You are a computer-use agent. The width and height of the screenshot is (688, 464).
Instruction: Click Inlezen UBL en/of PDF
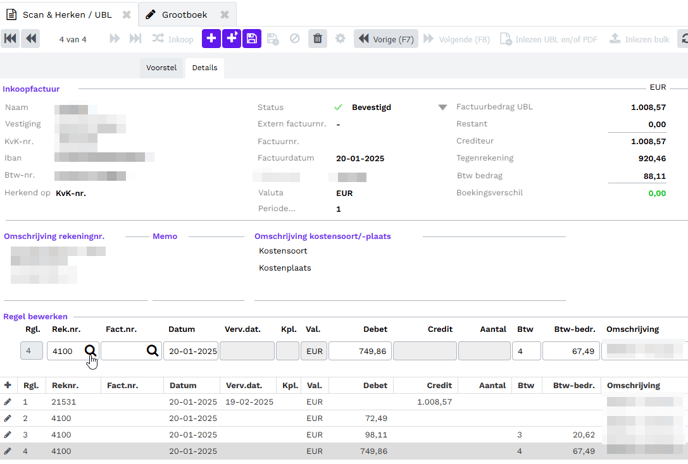[549, 39]
